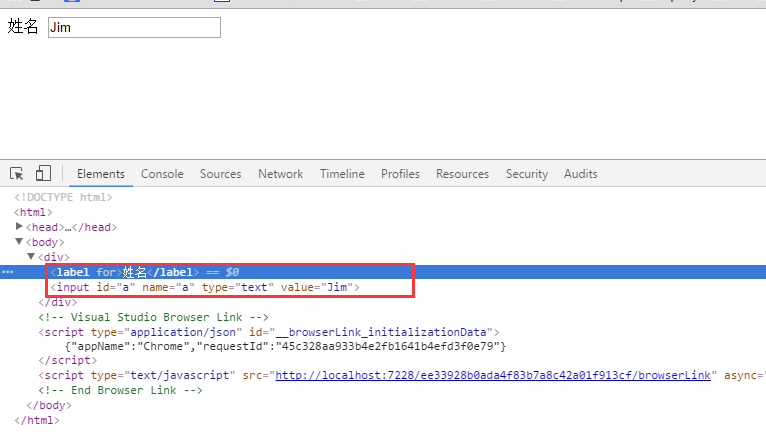Click the appName Chrome JSON text line
This screenshot has height=438, width=766.
285,347
